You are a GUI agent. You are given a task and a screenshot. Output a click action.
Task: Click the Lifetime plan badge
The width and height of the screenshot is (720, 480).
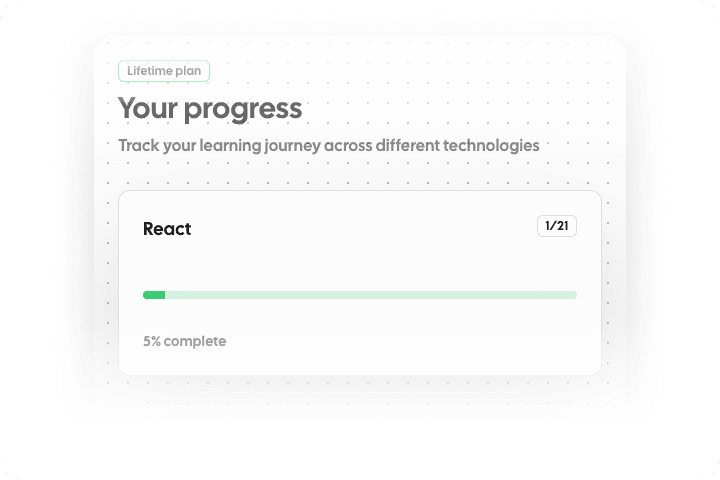[x=164, y=71]
